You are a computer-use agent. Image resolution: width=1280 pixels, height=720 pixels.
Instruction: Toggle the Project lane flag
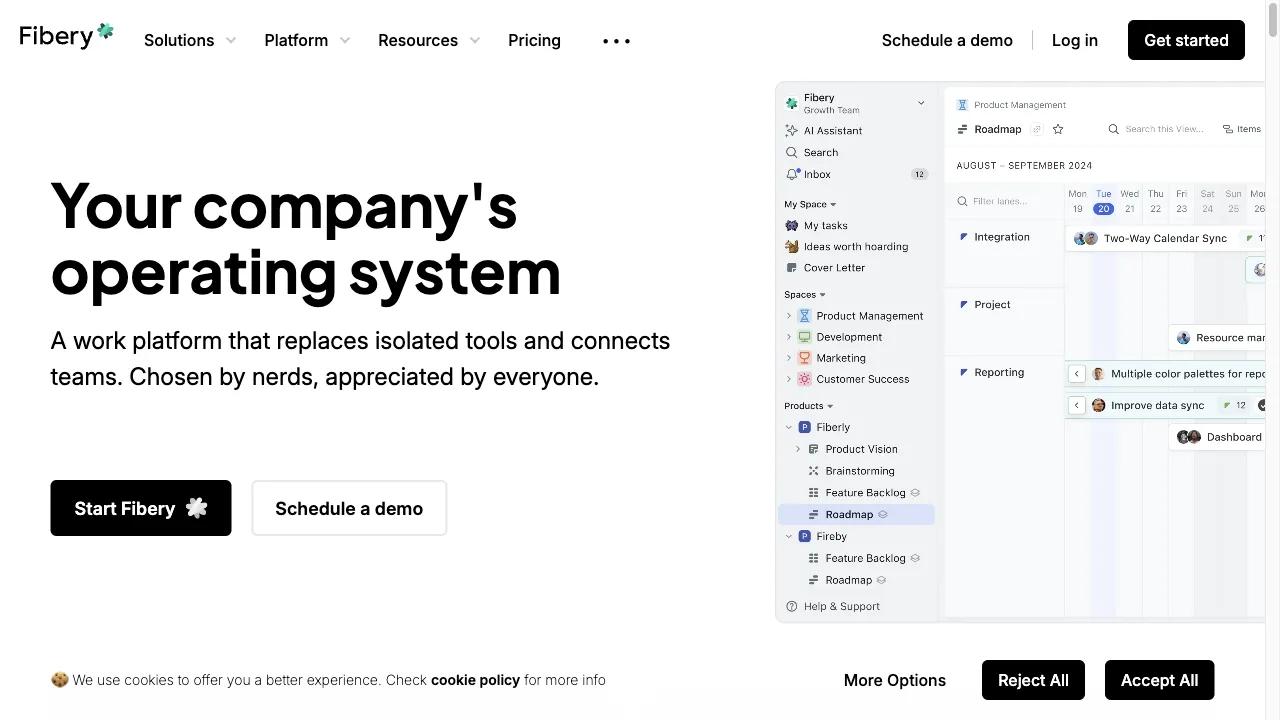click(x=964, y=305)
